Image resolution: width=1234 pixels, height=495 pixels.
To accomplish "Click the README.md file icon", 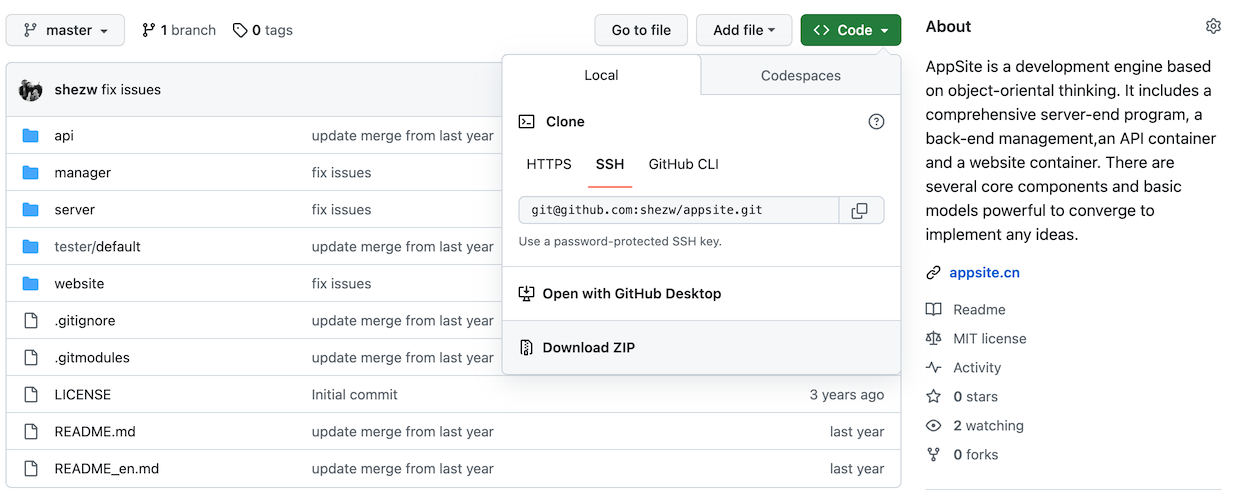I will pos(31,432).
